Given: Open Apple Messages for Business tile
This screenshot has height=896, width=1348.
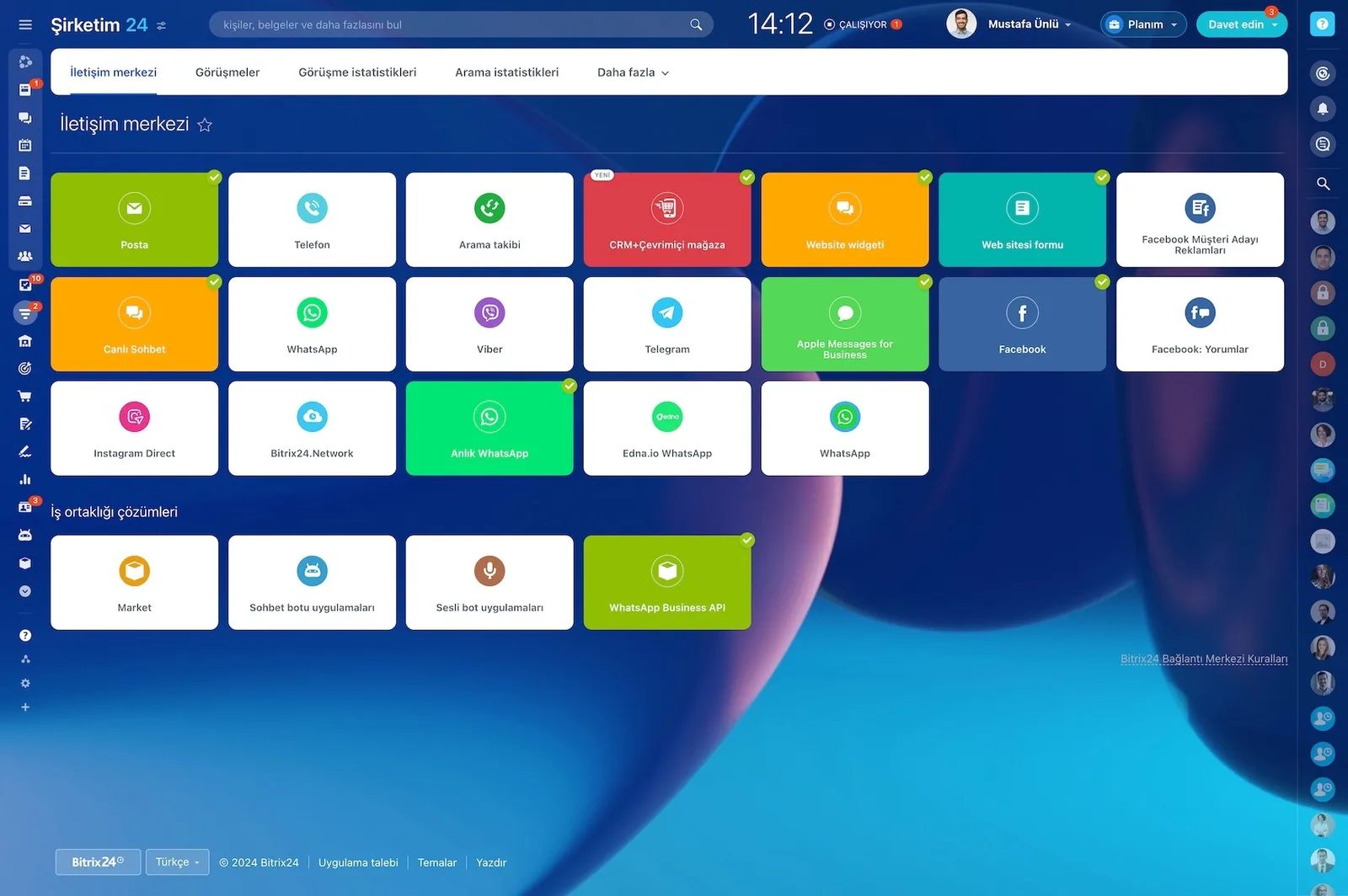Looking at the screenshot, I should (x=845, y=324).
